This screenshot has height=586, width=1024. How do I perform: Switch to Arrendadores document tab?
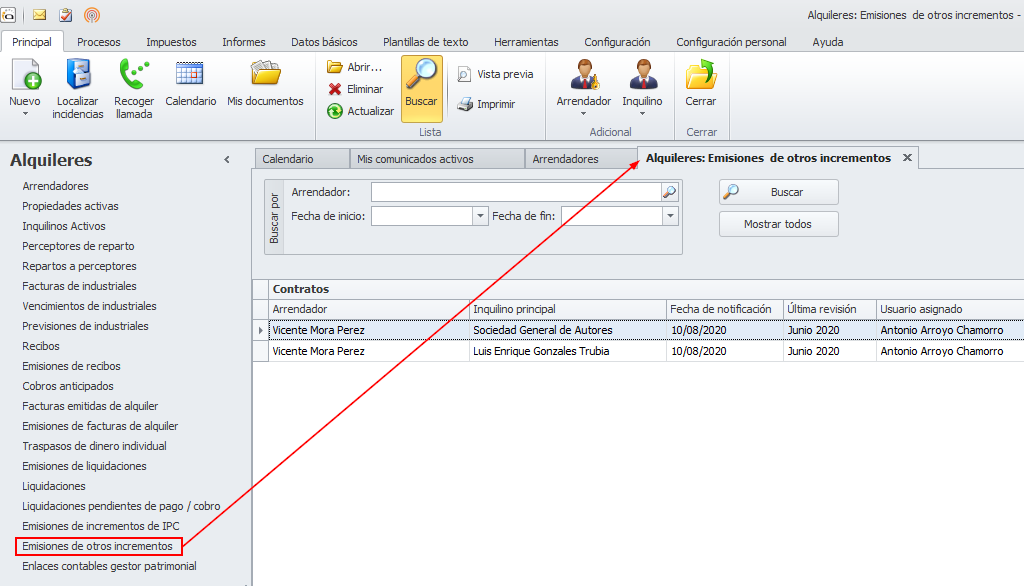581,159
